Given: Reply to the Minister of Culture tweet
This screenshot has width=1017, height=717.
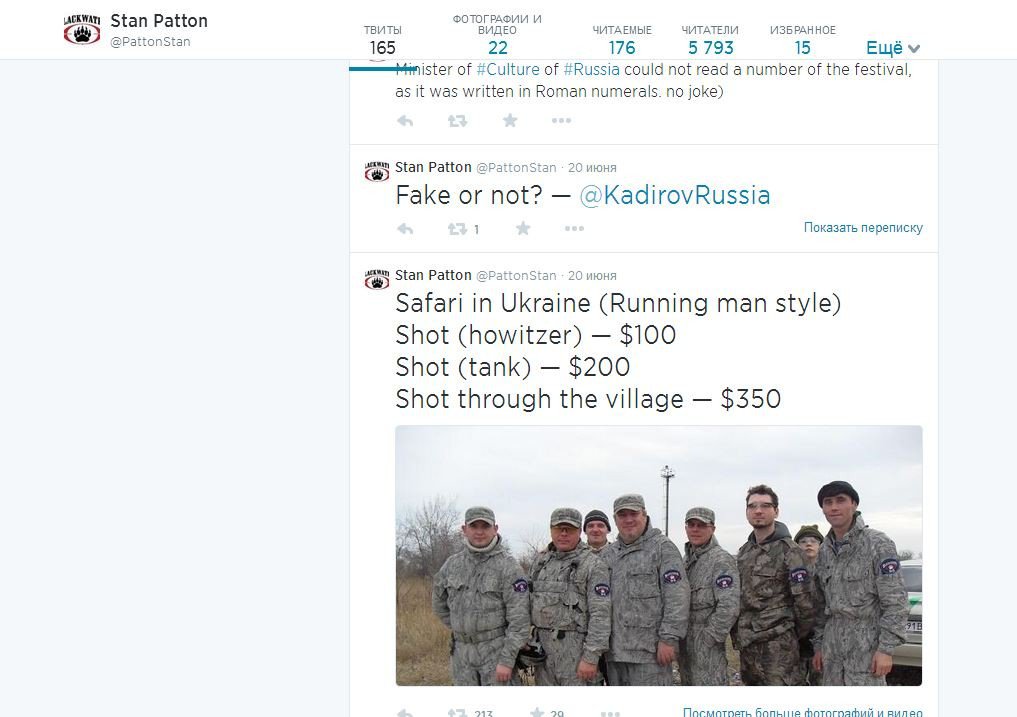Looking at the screenshot, I should click(405, 121).
